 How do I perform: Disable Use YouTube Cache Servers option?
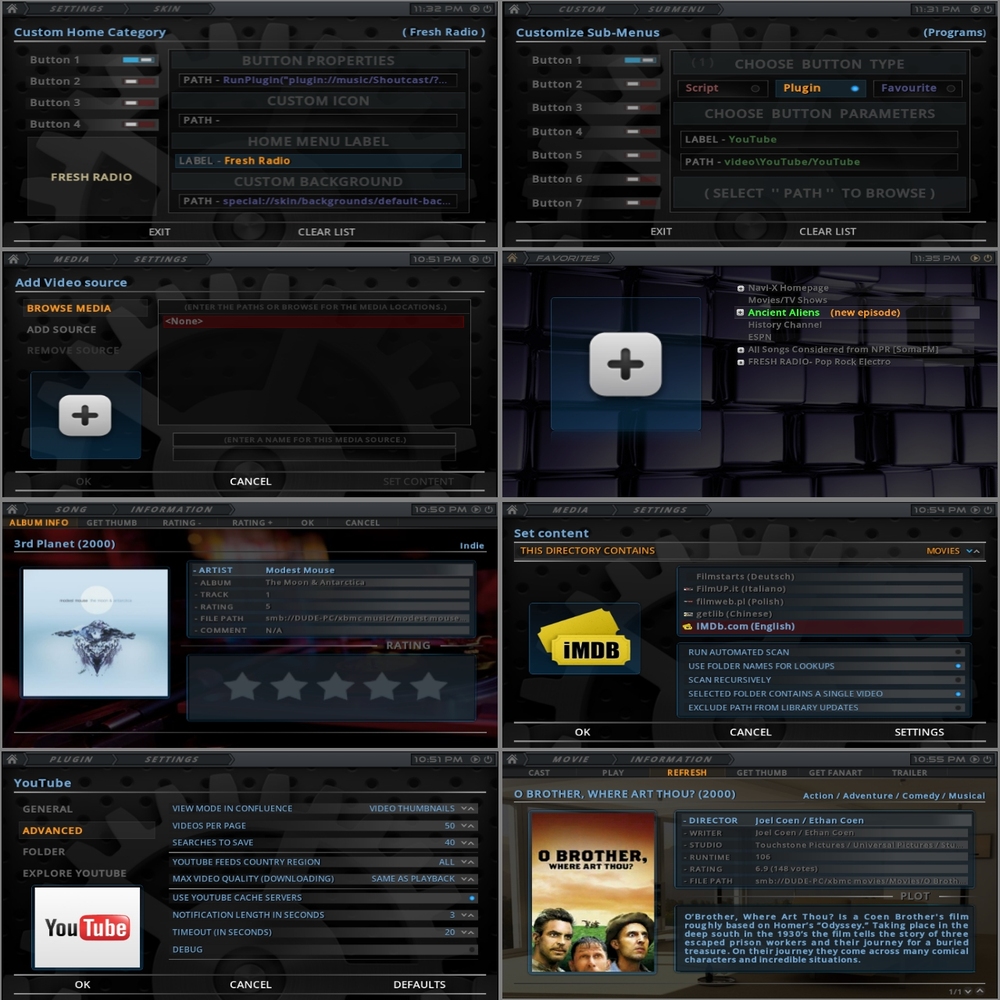tap(472, 898)
